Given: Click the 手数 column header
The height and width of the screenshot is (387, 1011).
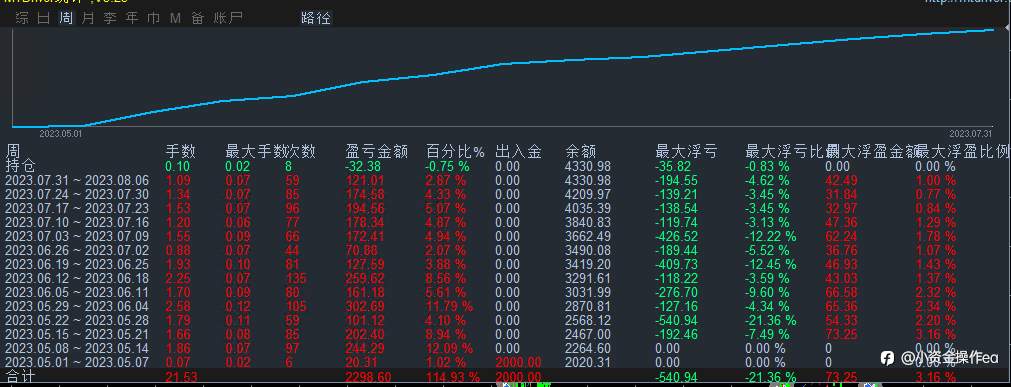Looking at the screenshot, I should pyautogui.click(x=181, y=152).
